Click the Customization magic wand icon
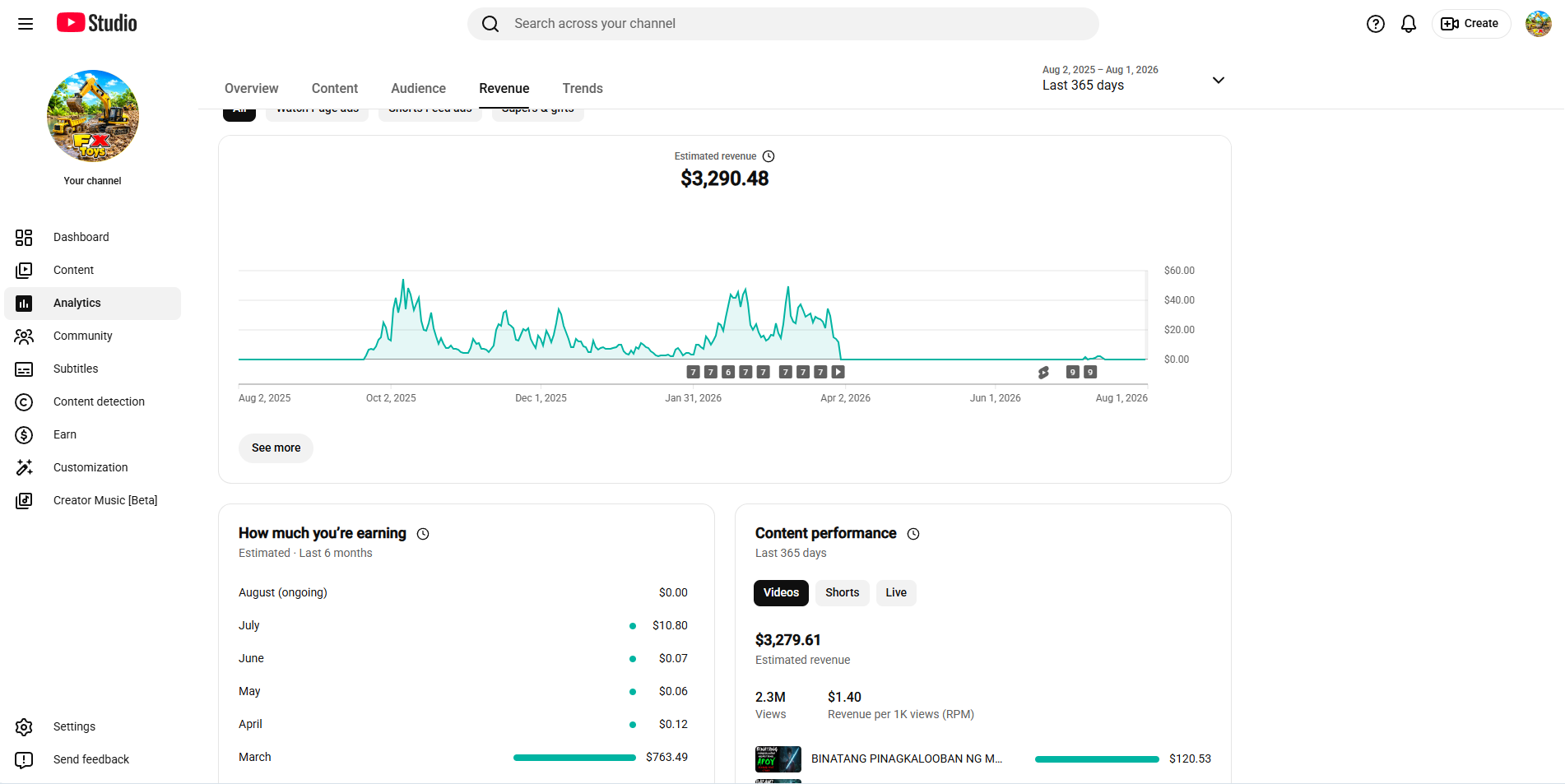Screen dimensions: 1565x784 coord(24,468)
